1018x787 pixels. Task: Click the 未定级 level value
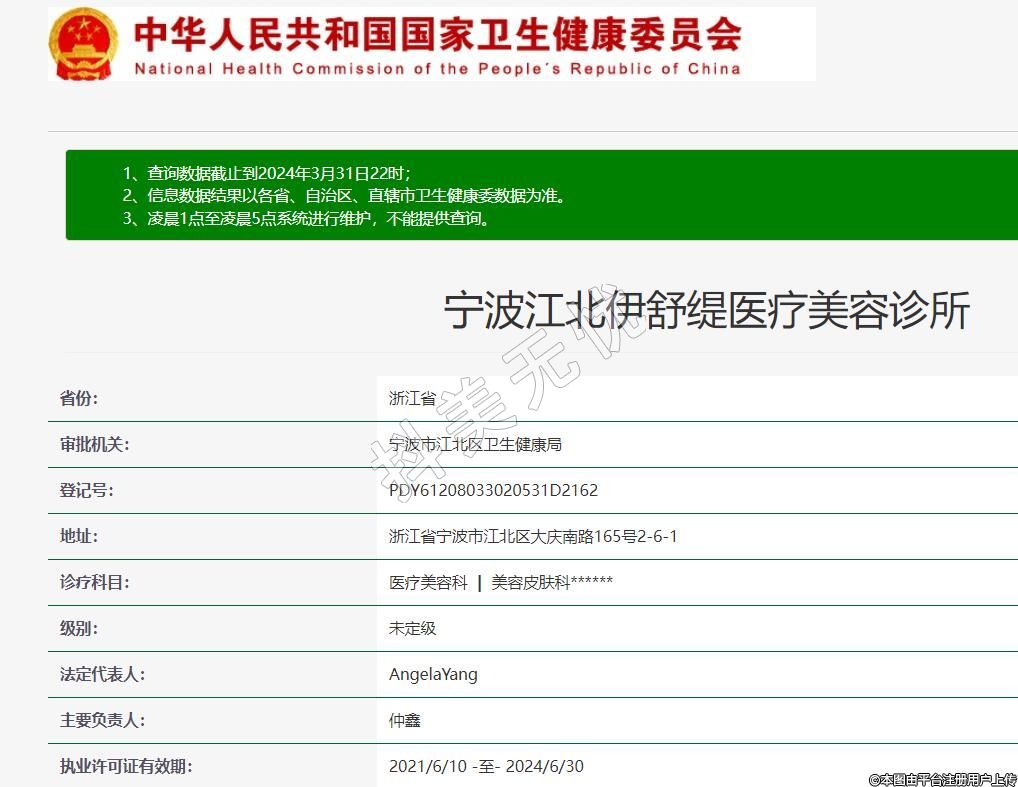coord(412,628)
